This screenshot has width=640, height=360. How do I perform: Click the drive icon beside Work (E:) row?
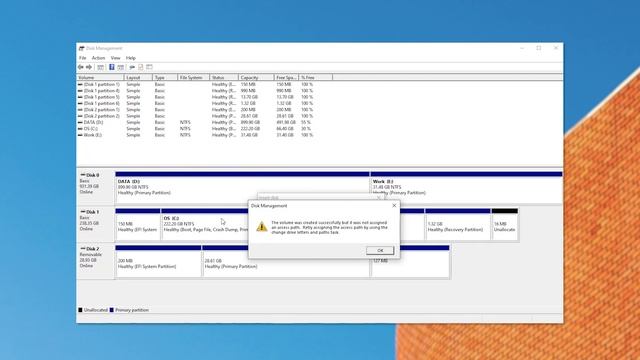80,135
